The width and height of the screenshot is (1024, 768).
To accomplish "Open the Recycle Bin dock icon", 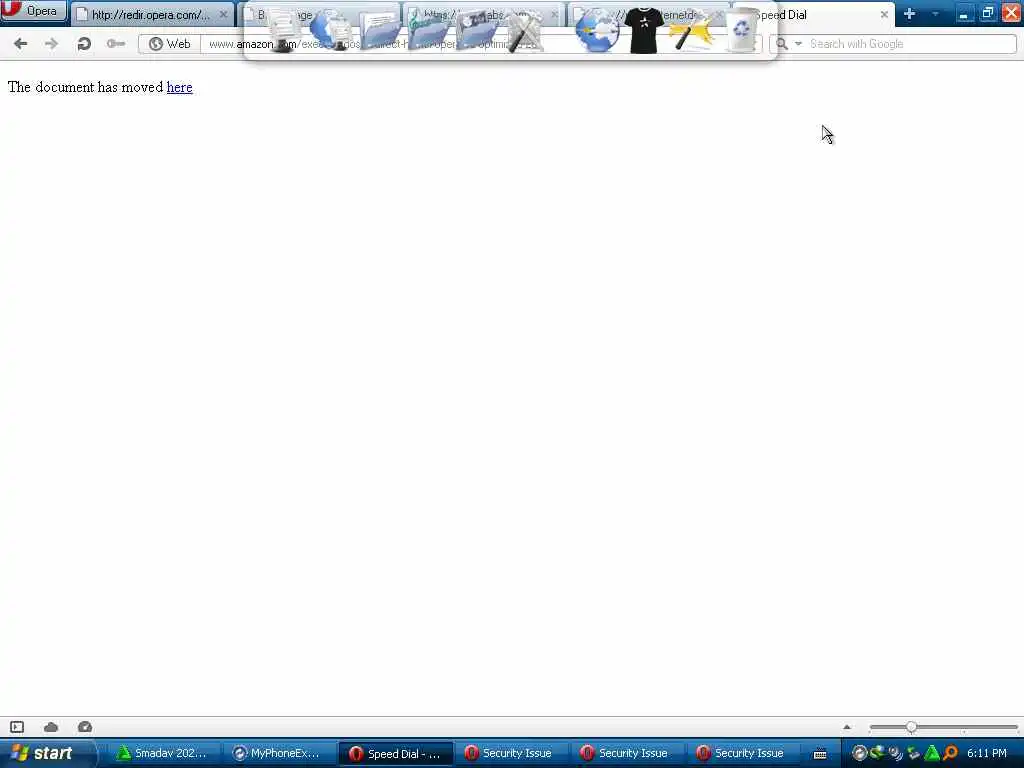I will [741, 29].
